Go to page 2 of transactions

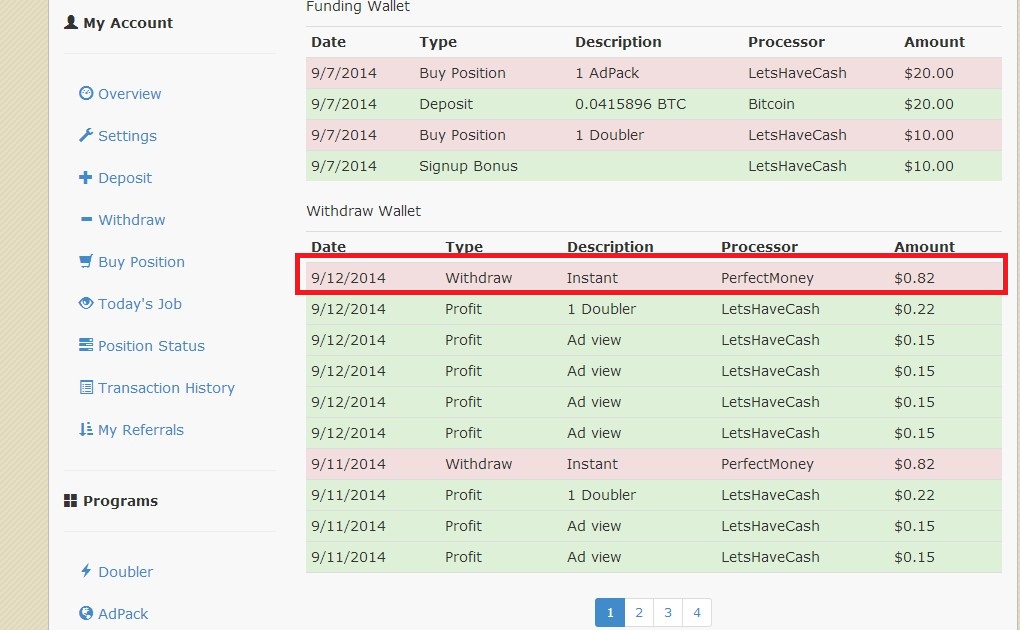pos(639,613)
